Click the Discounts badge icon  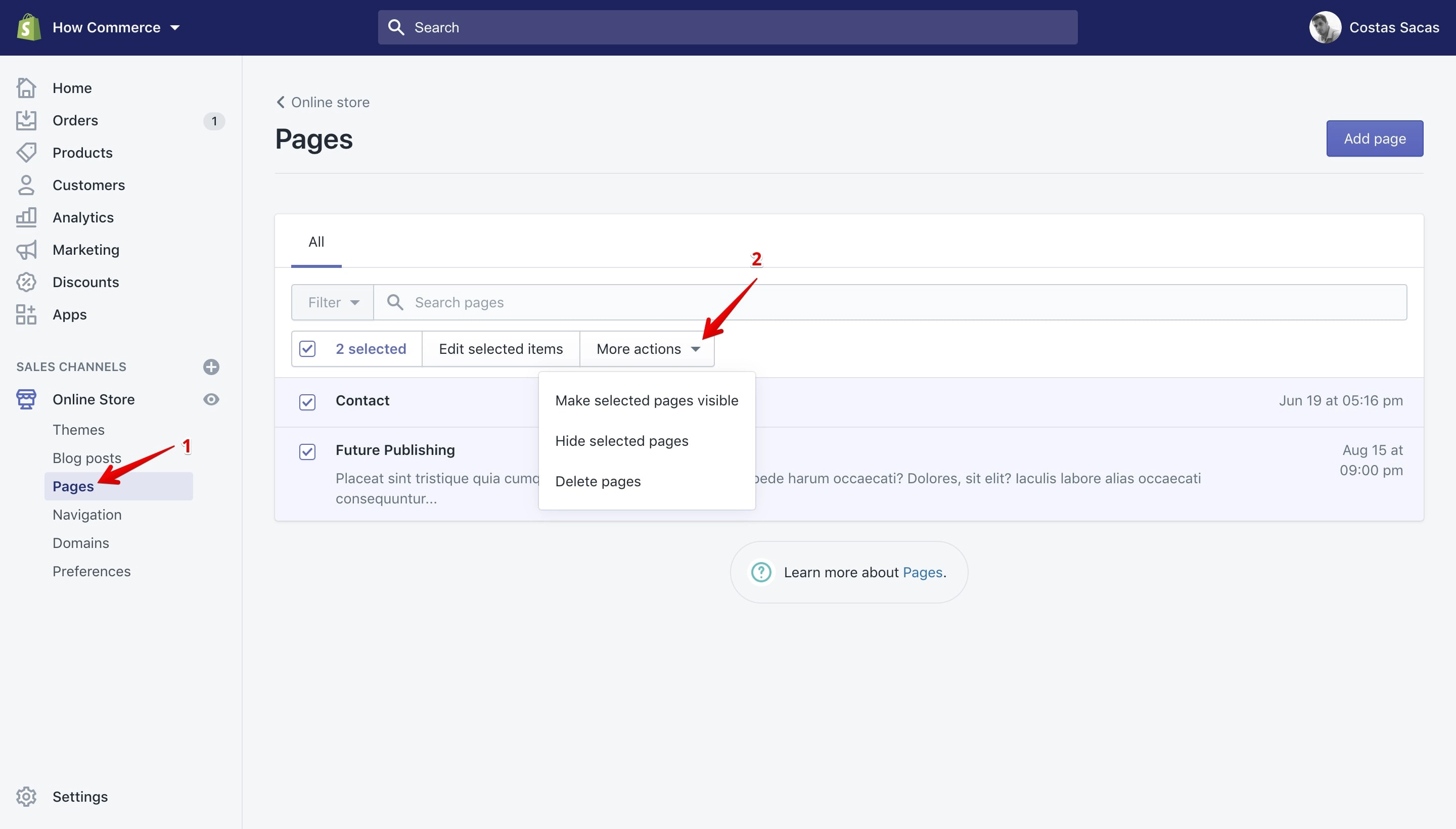[x=26, y=282]
